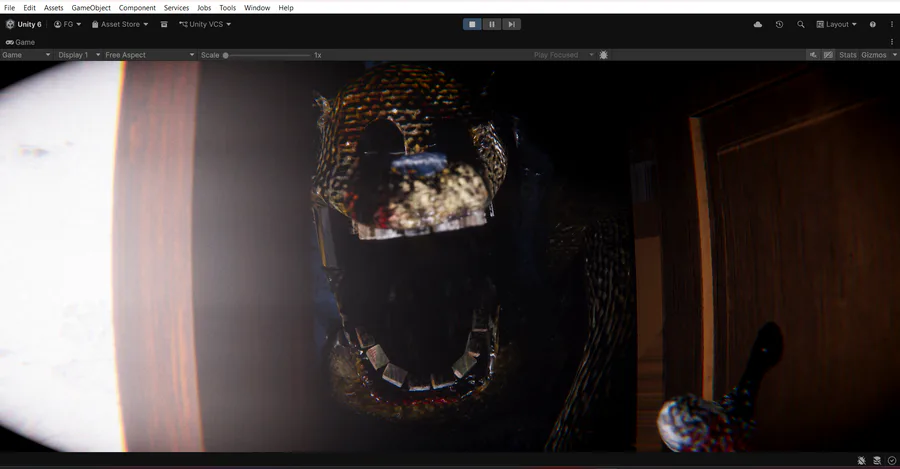Open the Unity Cloud icon
Screen dimensions: 900x469
click(x=758, y=24)
